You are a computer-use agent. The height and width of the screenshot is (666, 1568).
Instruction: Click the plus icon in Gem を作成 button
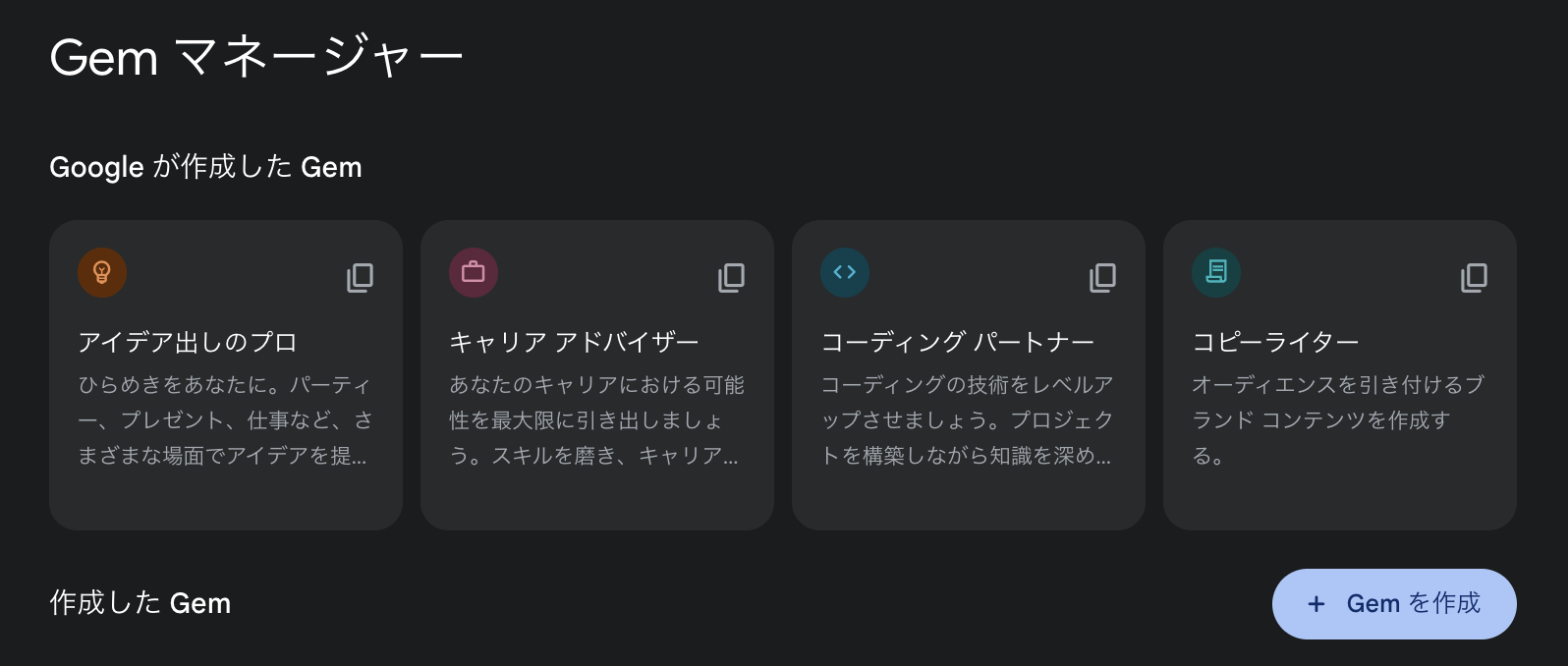(x=1316, y=604)
